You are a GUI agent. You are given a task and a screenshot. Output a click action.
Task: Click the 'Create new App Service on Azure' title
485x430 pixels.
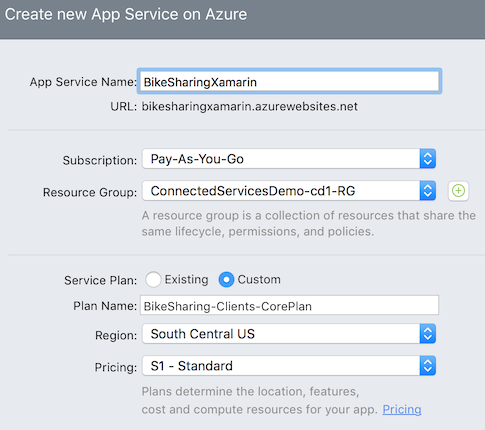[x=126, y=15]
